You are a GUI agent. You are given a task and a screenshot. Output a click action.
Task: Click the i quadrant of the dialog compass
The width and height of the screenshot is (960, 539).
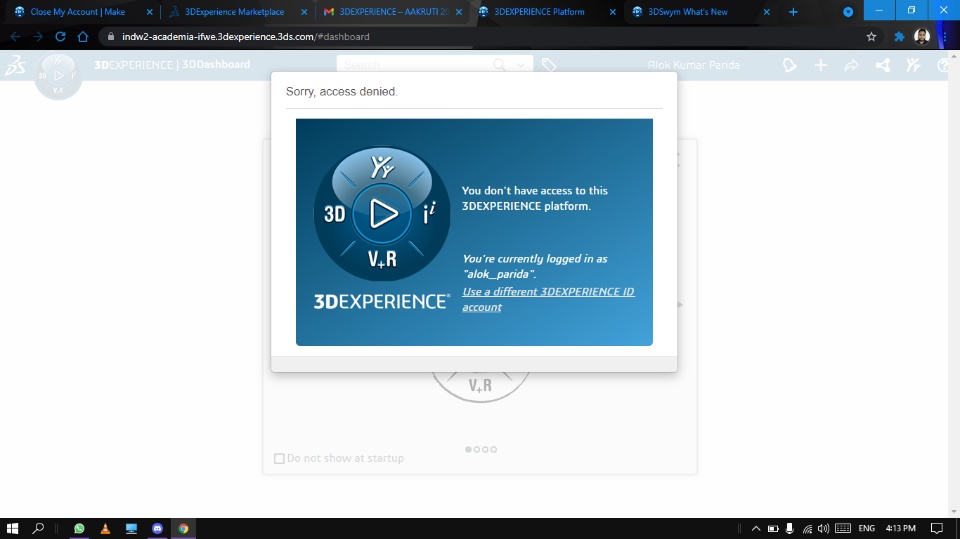pyautogui.click(x=429, y=213)
